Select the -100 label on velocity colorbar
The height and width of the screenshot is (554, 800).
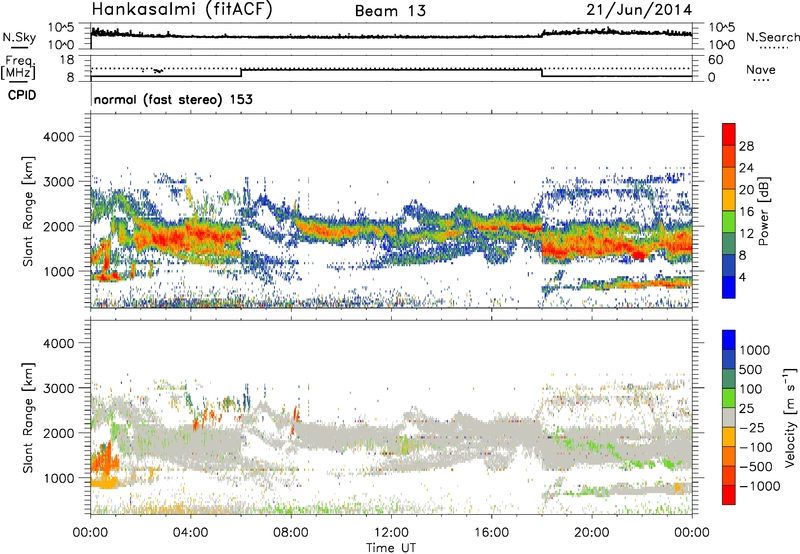[756, 447]
